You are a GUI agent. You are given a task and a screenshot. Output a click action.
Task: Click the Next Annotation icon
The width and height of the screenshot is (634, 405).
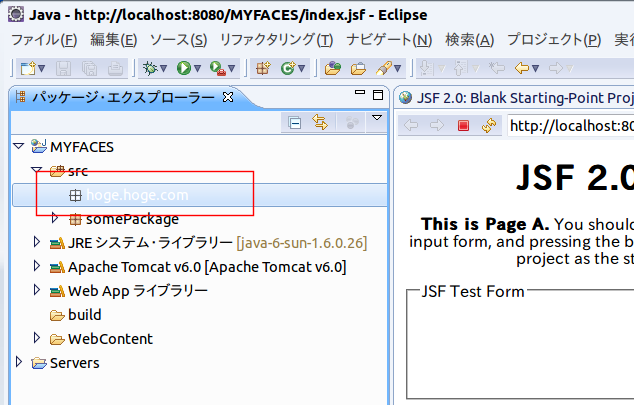pyautogui.click(x=425, y=68)
